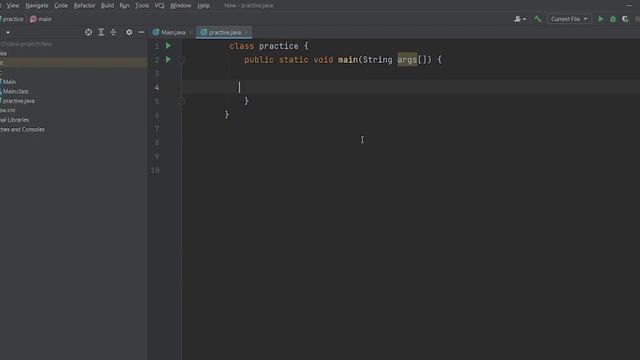Hide the project tool window
The image size is (640, 360).
(x=141, y=32)
